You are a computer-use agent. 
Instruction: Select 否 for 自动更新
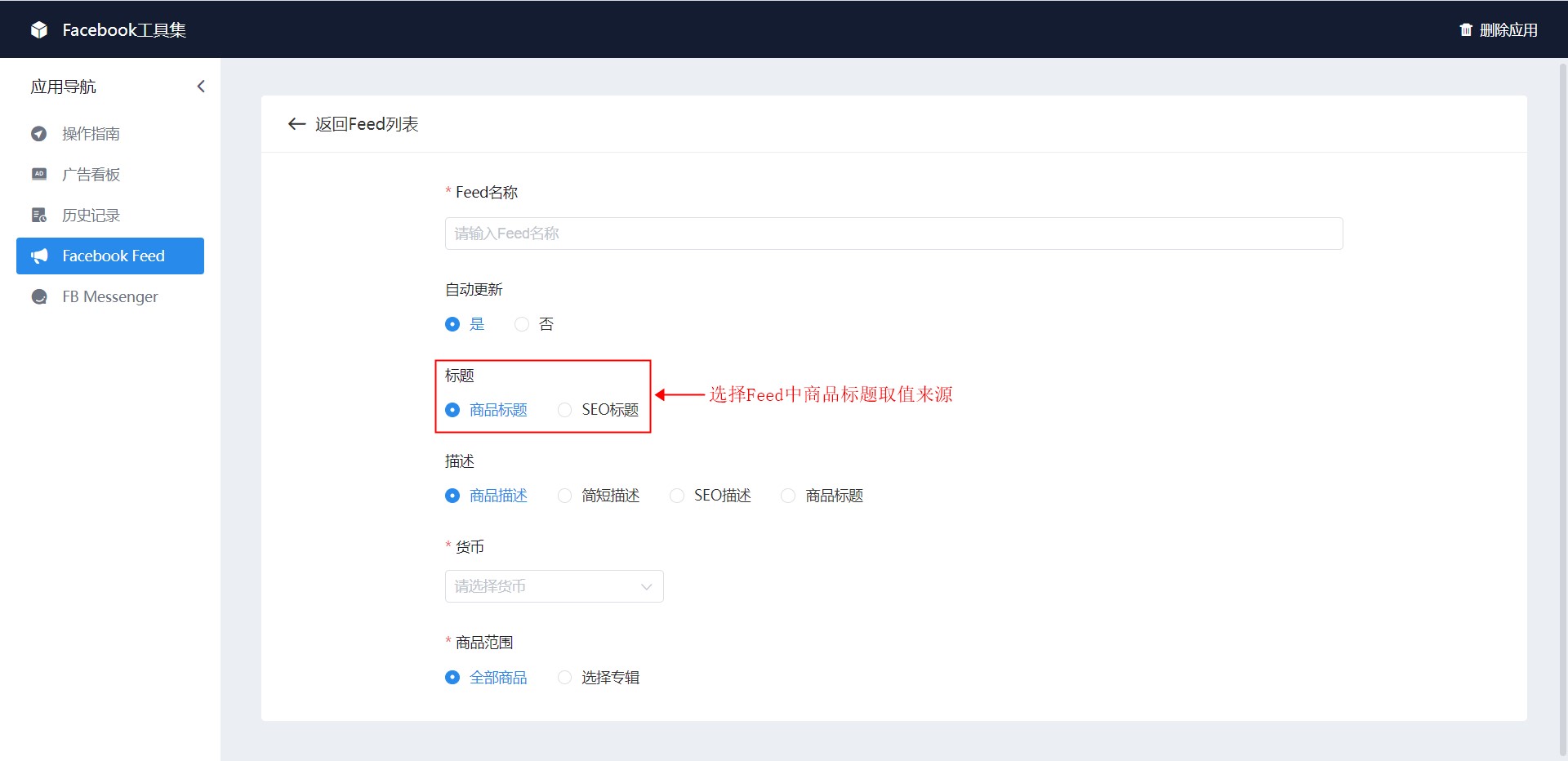click(x=534, y=324)
